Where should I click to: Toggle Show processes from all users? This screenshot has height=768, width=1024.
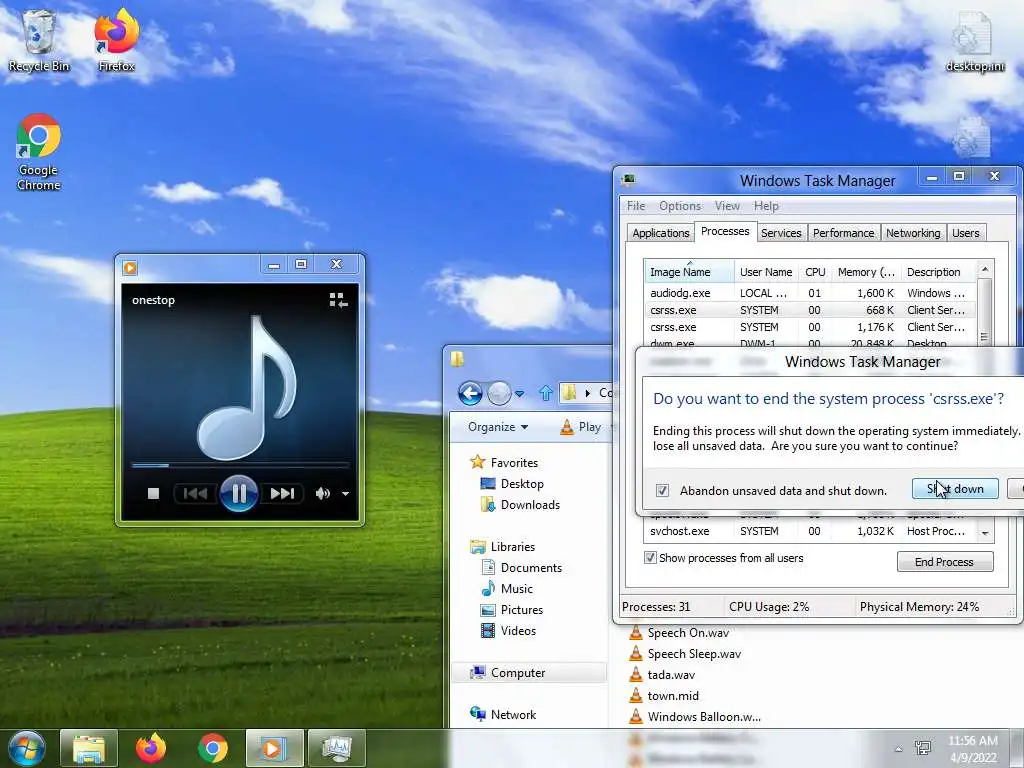click(x=650, y=558)
